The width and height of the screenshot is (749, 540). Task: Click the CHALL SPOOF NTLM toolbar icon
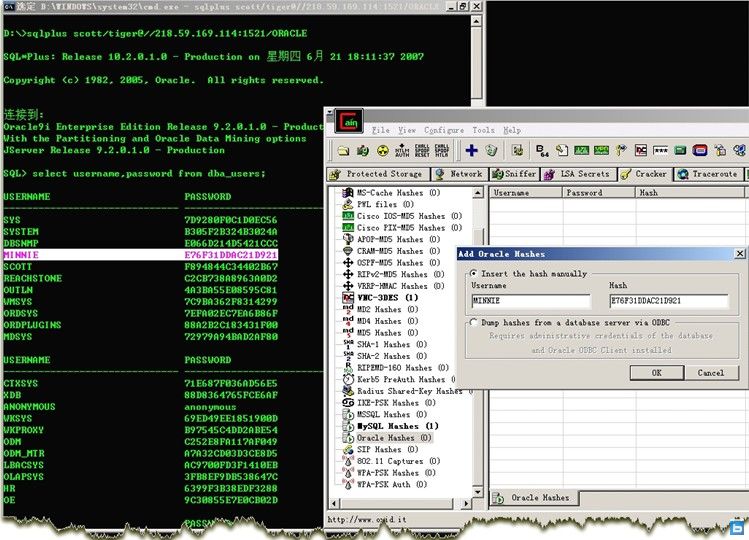[441, 151]
